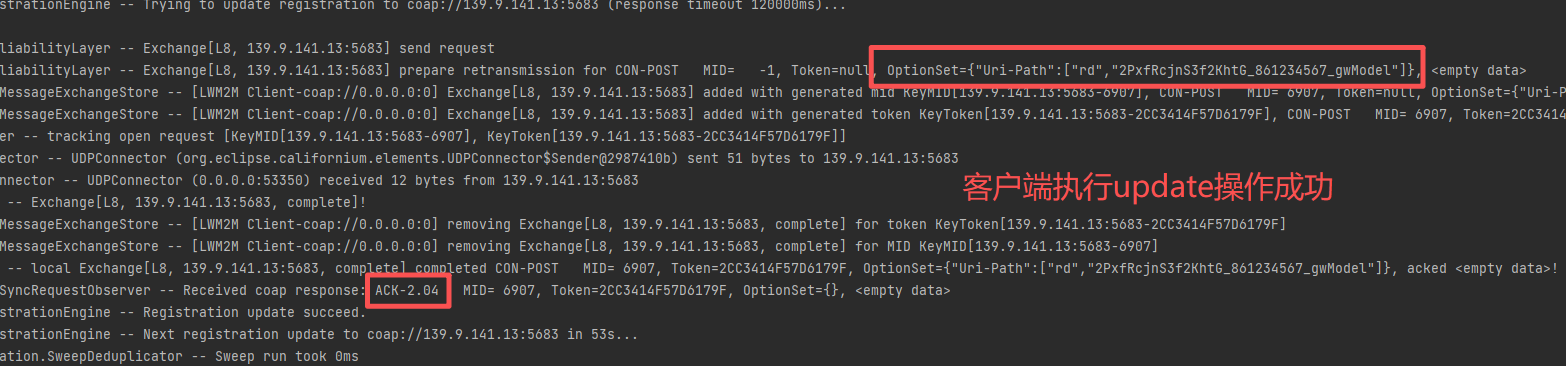Click the 'removing Exchange' line for MID KeyMID
1566x366 pixels.
[x=579, y=246]
